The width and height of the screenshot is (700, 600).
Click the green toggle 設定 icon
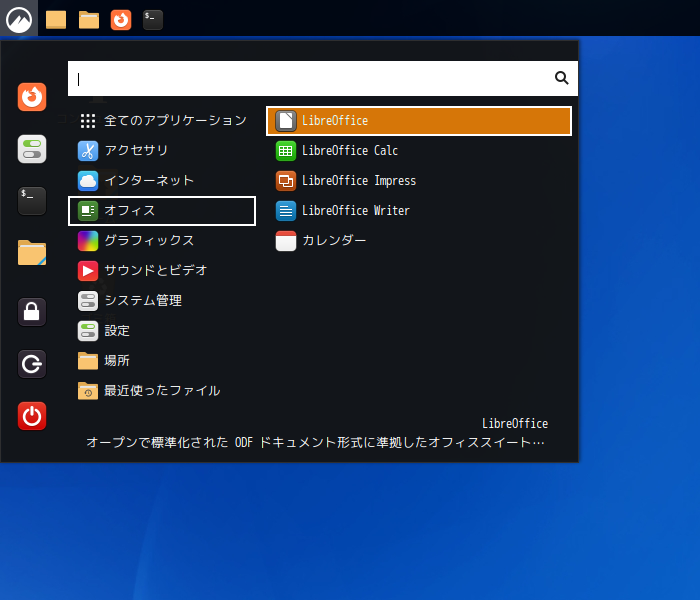(88, 331)
